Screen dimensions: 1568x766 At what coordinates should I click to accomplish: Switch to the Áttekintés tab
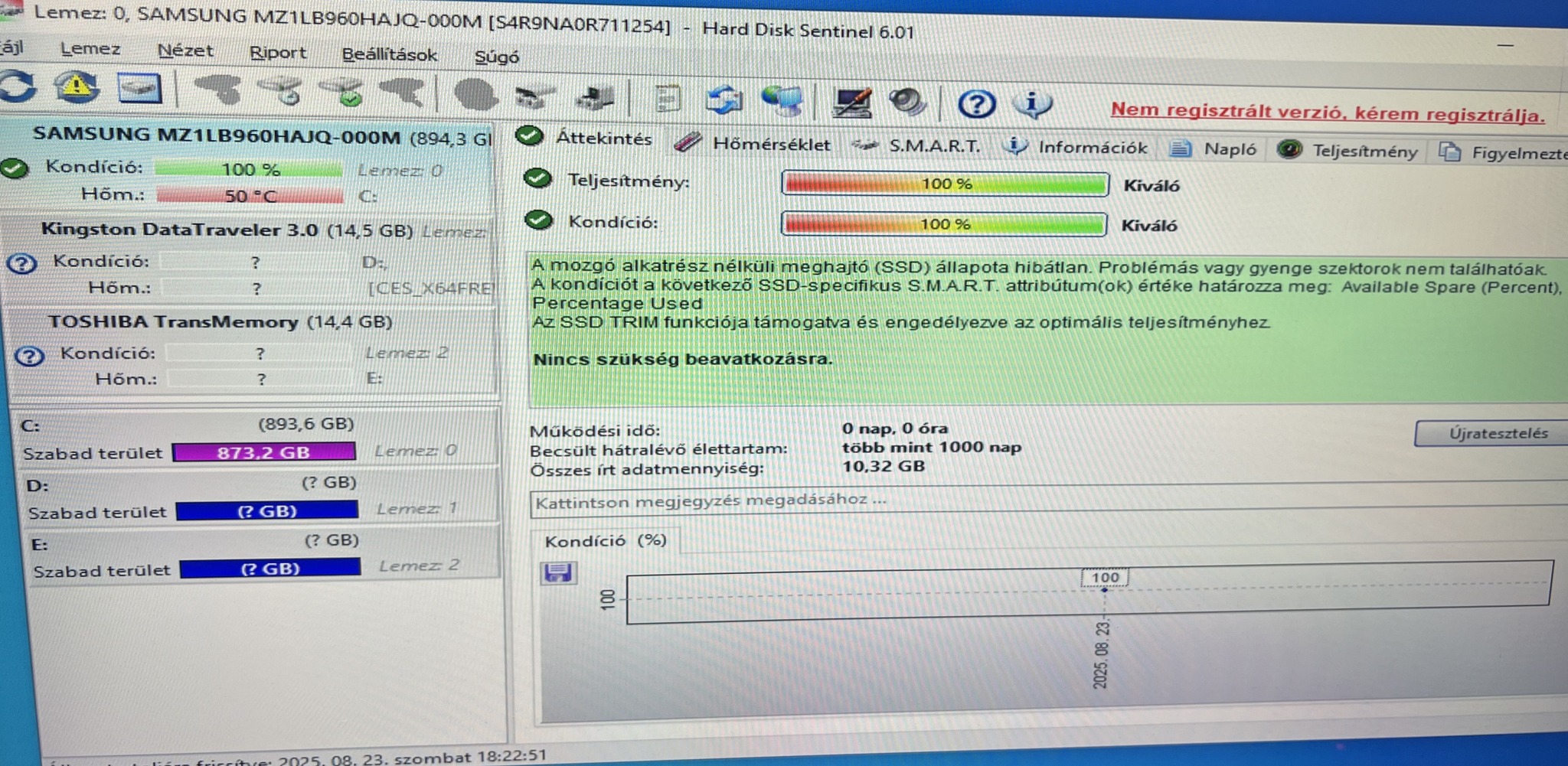tap(585, 139)
